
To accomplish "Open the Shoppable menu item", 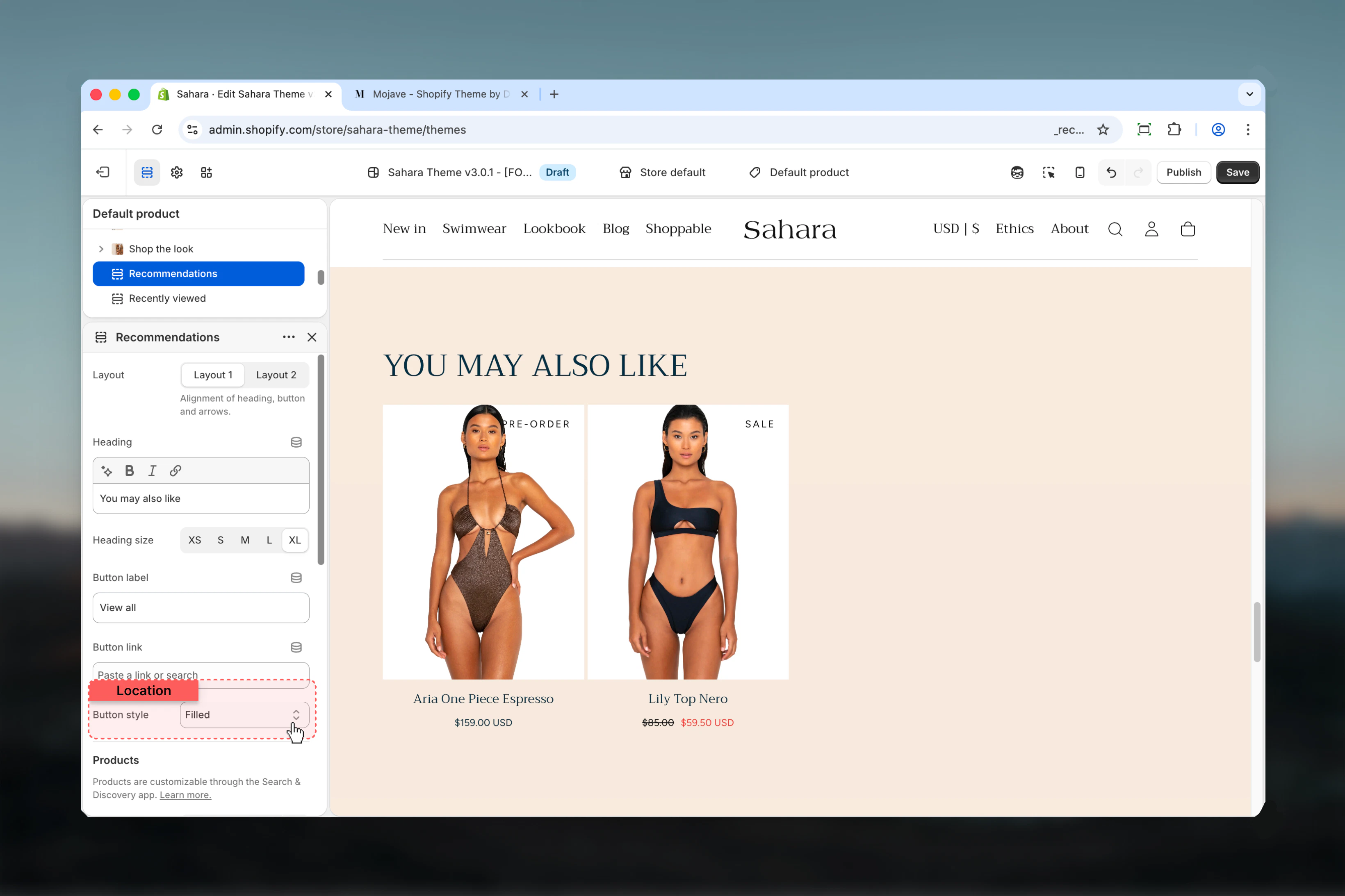I will (679, 229).
